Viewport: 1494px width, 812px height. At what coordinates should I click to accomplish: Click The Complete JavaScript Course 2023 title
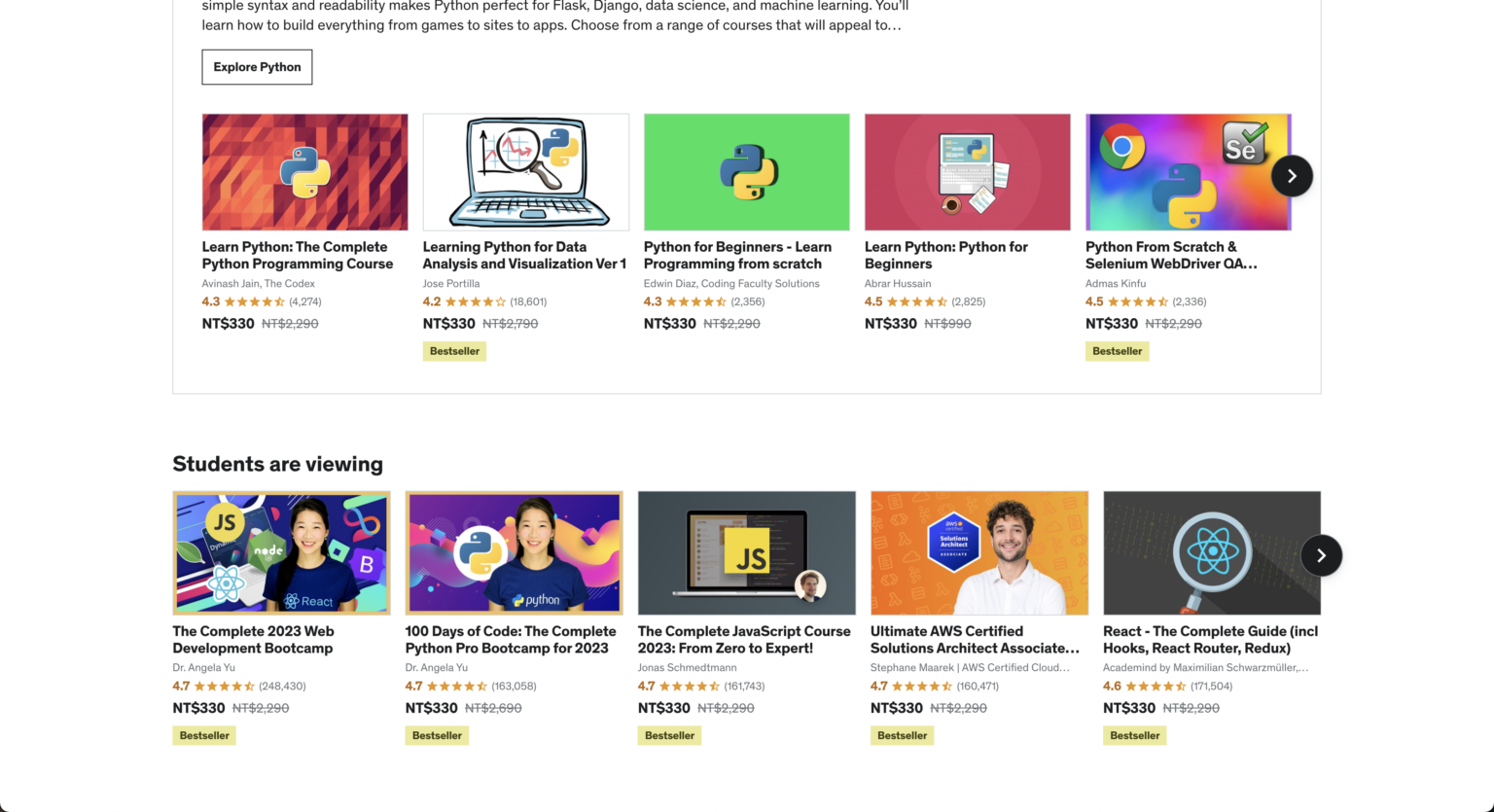tap(744, 639)
